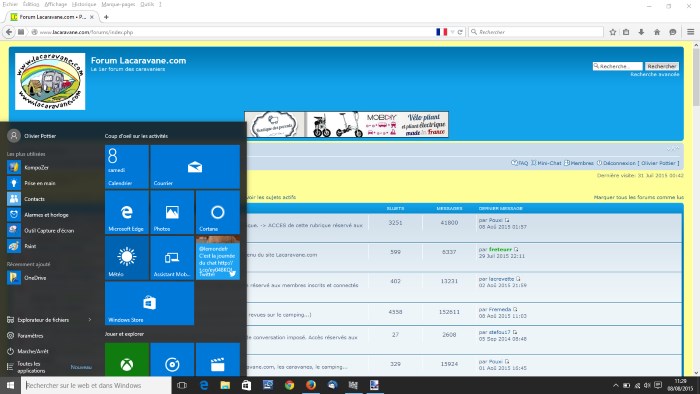Click the page vertical scrollbar

click(x=696, y=209)
